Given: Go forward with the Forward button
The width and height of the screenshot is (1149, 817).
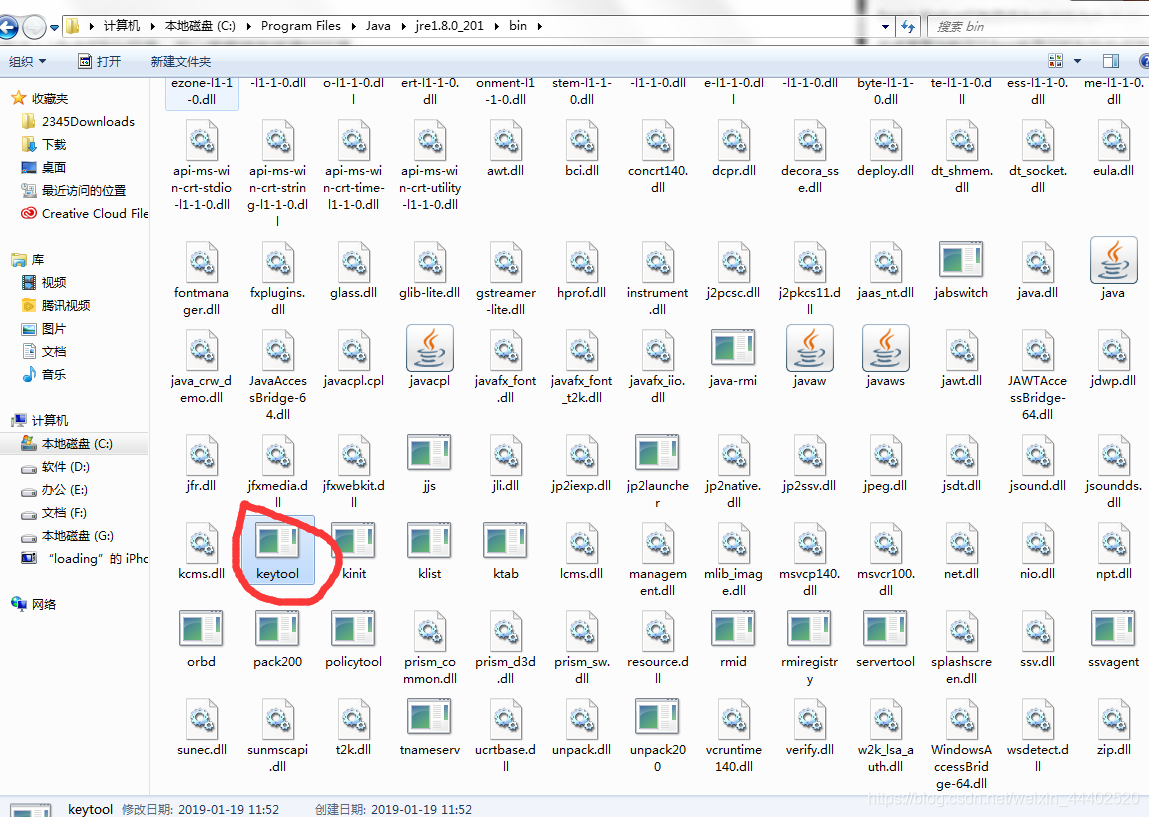Looking at the screenshot, I should [34, 27].
